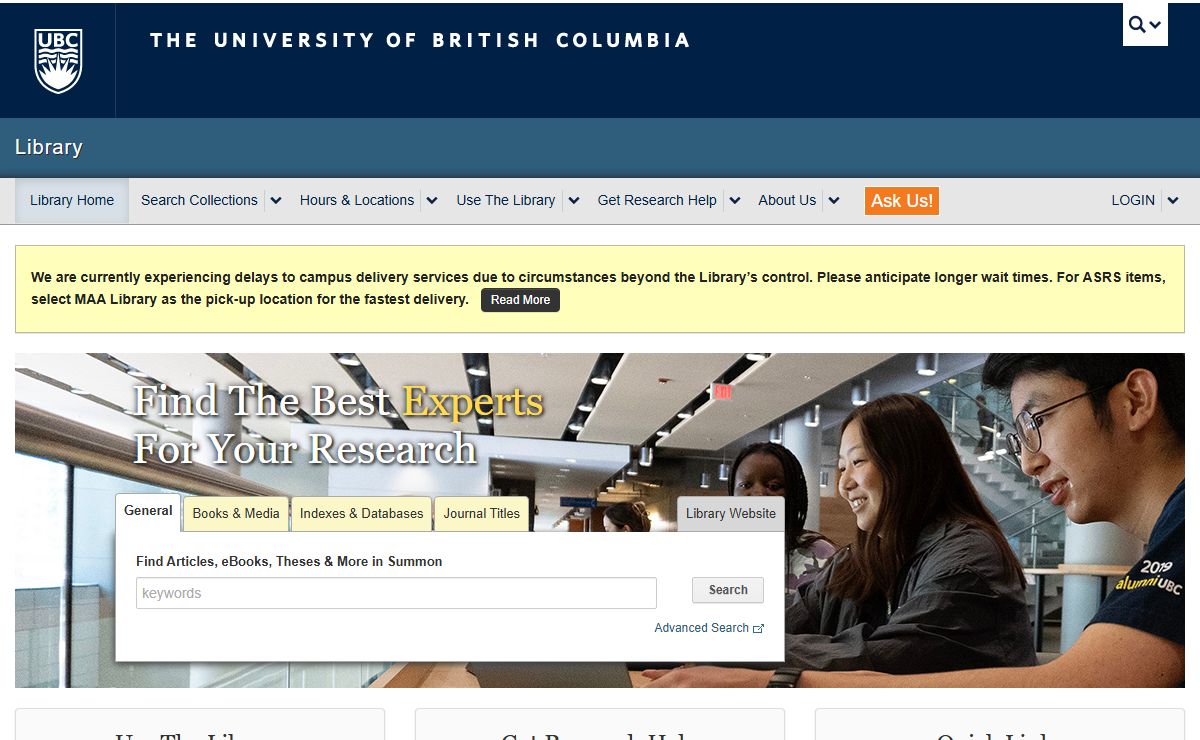Click the Read More button in the notice
Viewport: 1200px width, 740px height.
[x=520, y=300]
